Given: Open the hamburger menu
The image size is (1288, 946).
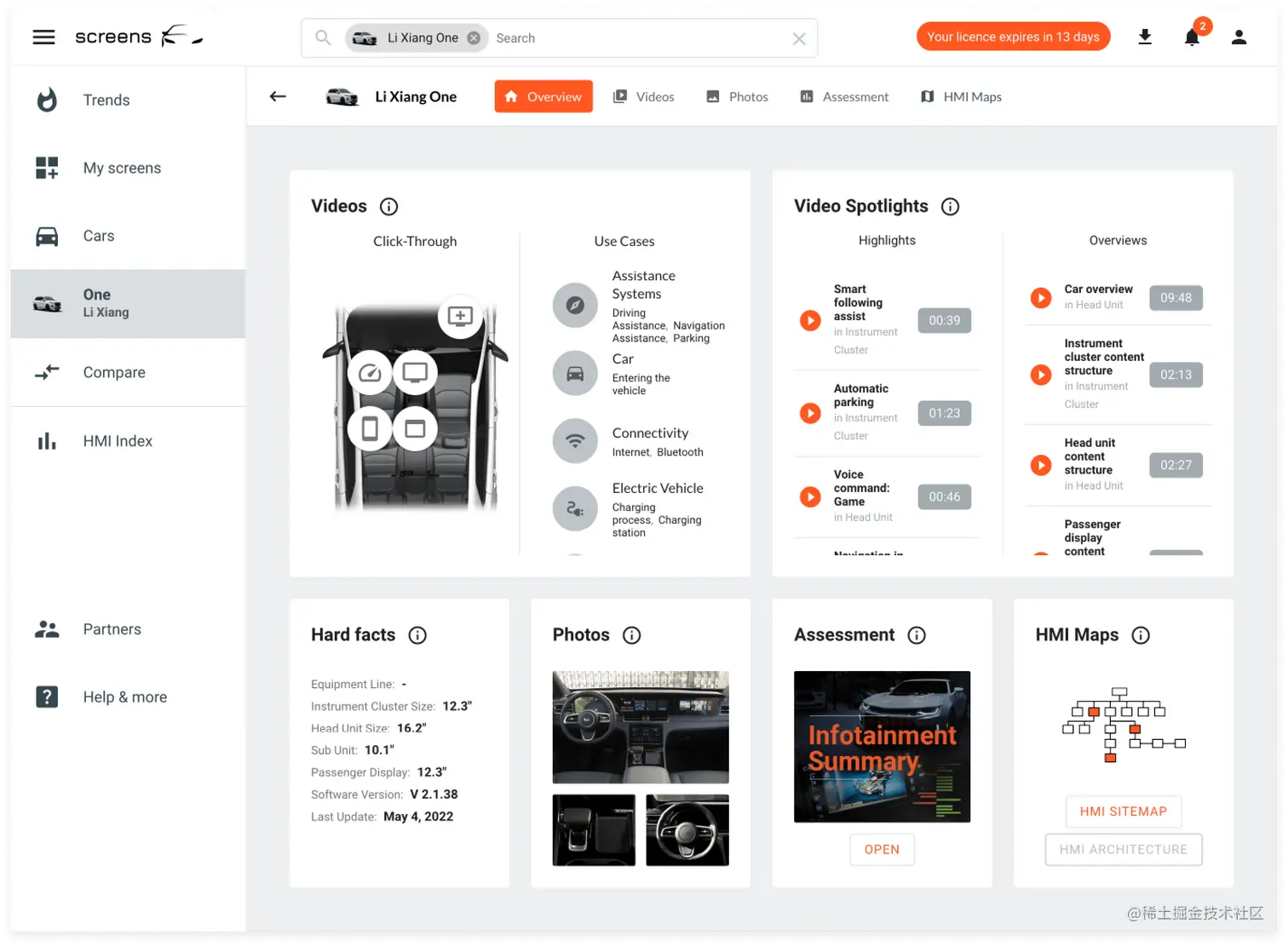Looking at the screenshot, I should click(x=43, y=37).
